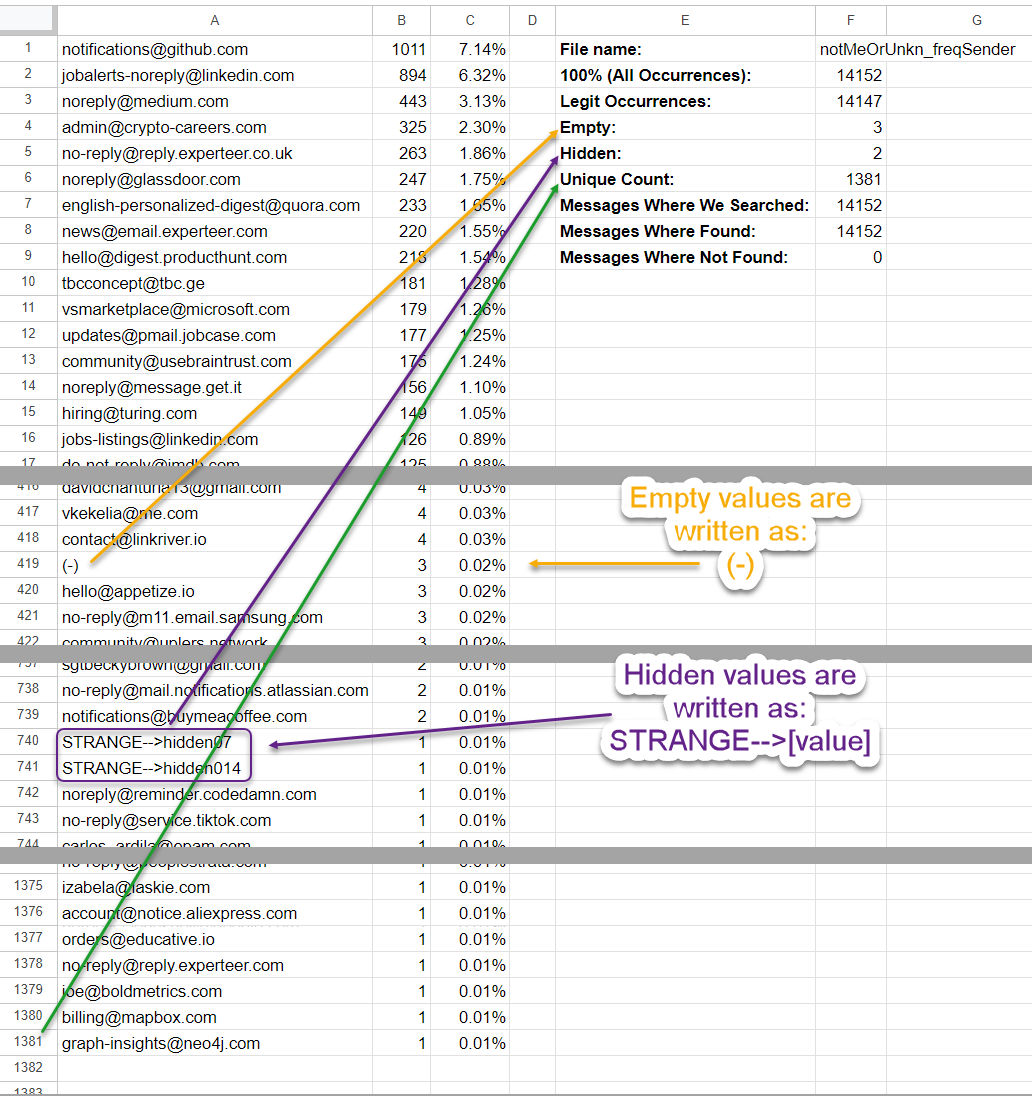
Task: Click cell jobs-listings@linkedin.com
Action: pyautogui.click(x=215, y=439)
